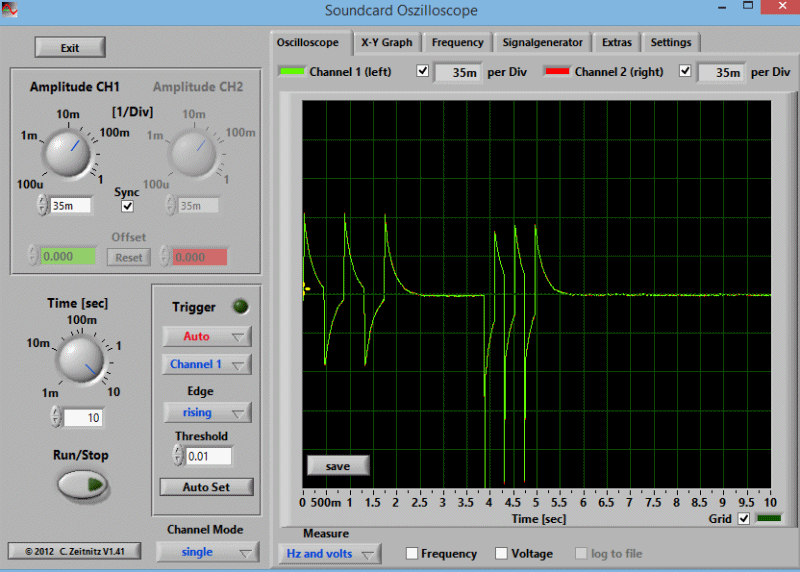Screen dimensions: 800x572
Task: Open the Auto trigger mode dropdown
Action: point(207,336)
